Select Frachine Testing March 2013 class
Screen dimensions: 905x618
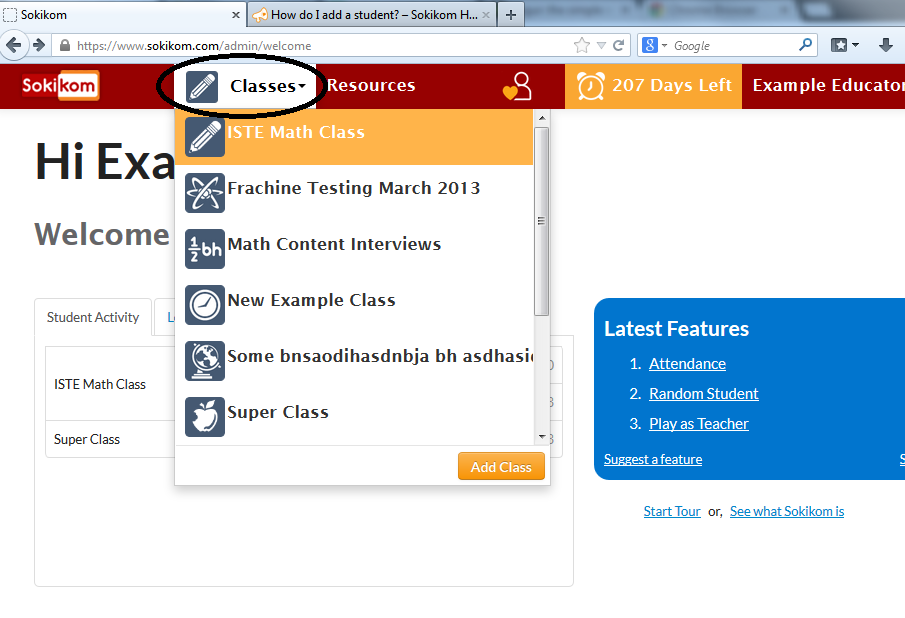[x=354, y=193]
